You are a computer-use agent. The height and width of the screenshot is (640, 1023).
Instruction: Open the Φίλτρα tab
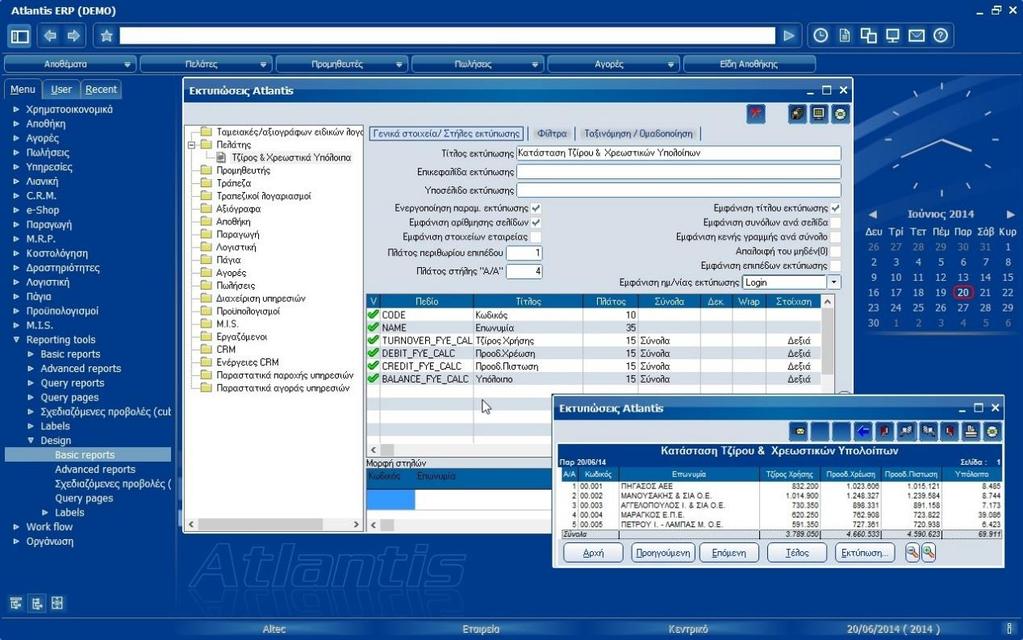[552, 134]
